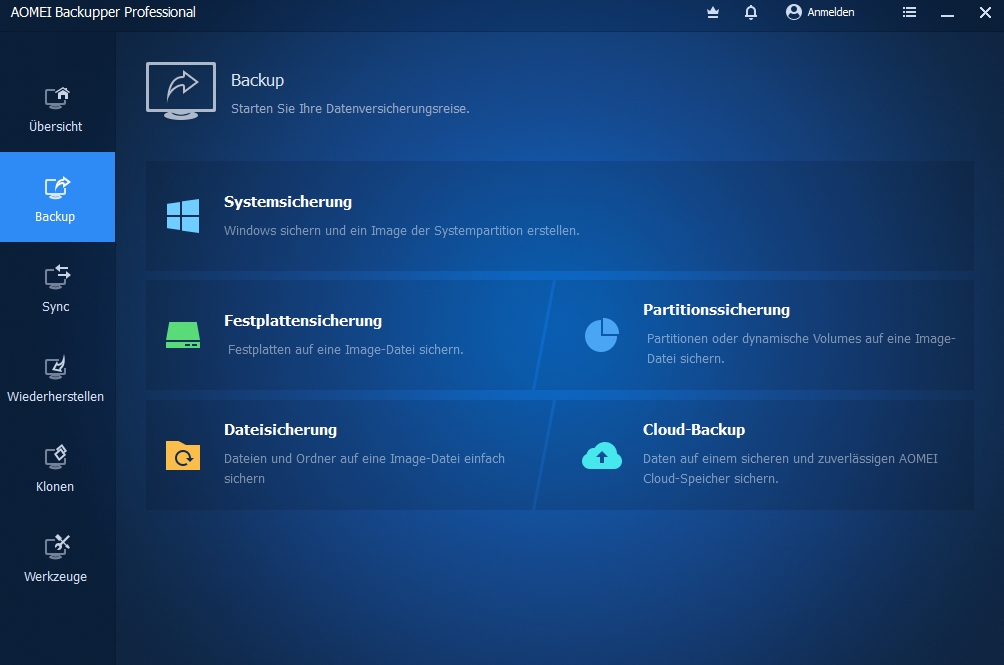Click the crown upgrade icon
The image size is (1004, 665).
pos(713,12)
